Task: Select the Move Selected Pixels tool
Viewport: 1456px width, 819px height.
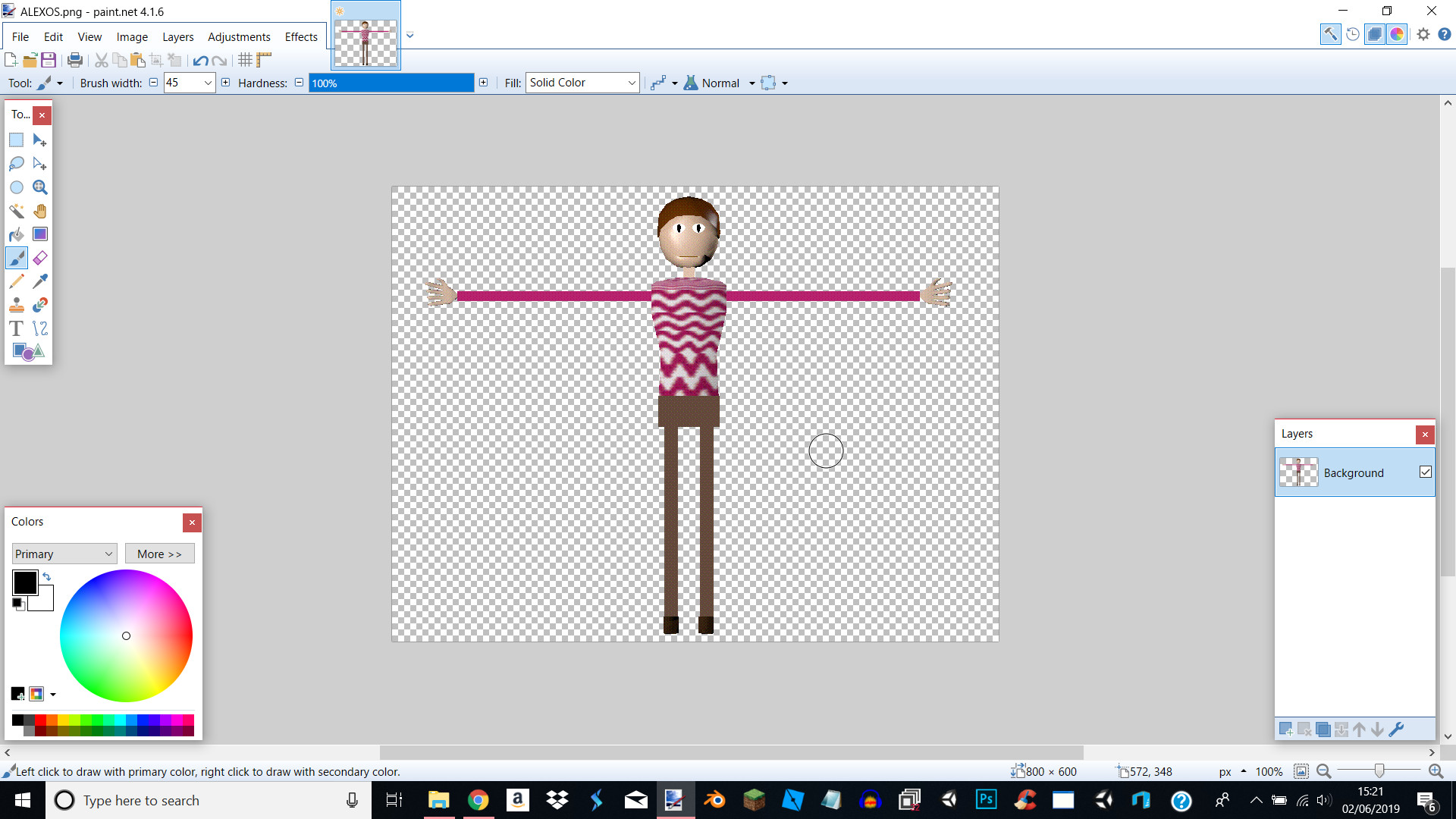Action: point(40,140)
